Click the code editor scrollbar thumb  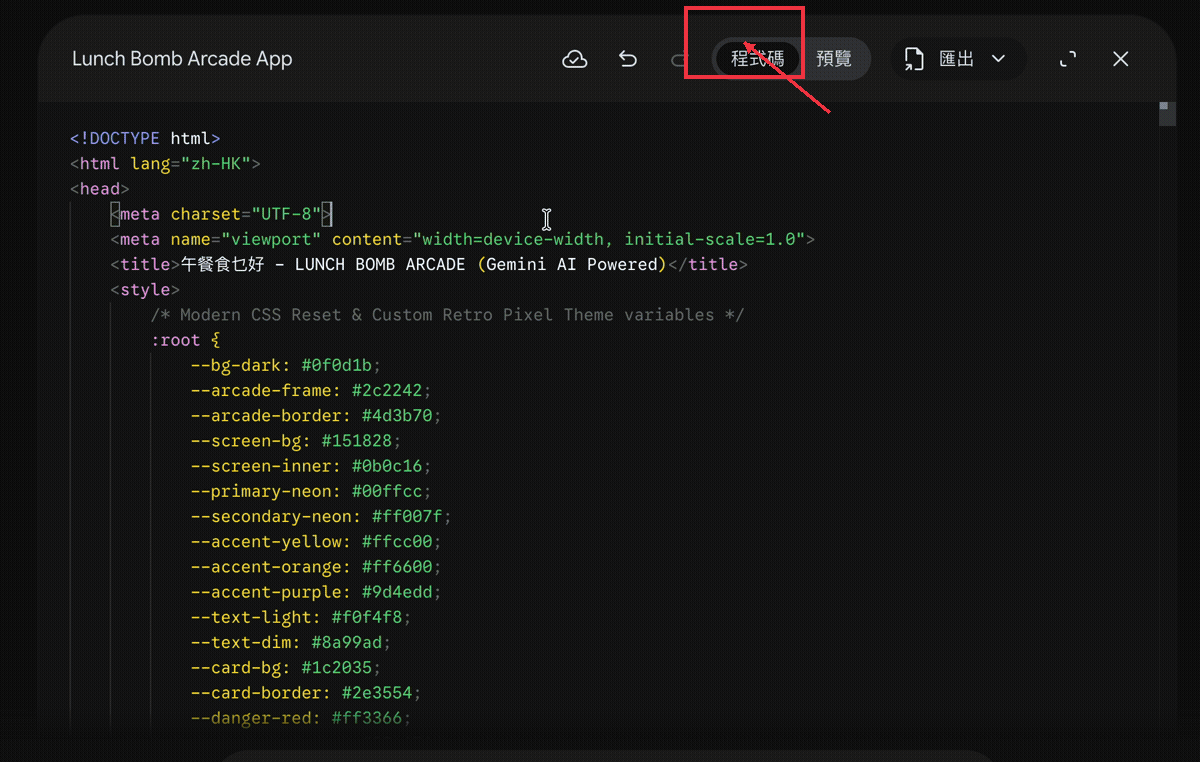coord(1167,113)
